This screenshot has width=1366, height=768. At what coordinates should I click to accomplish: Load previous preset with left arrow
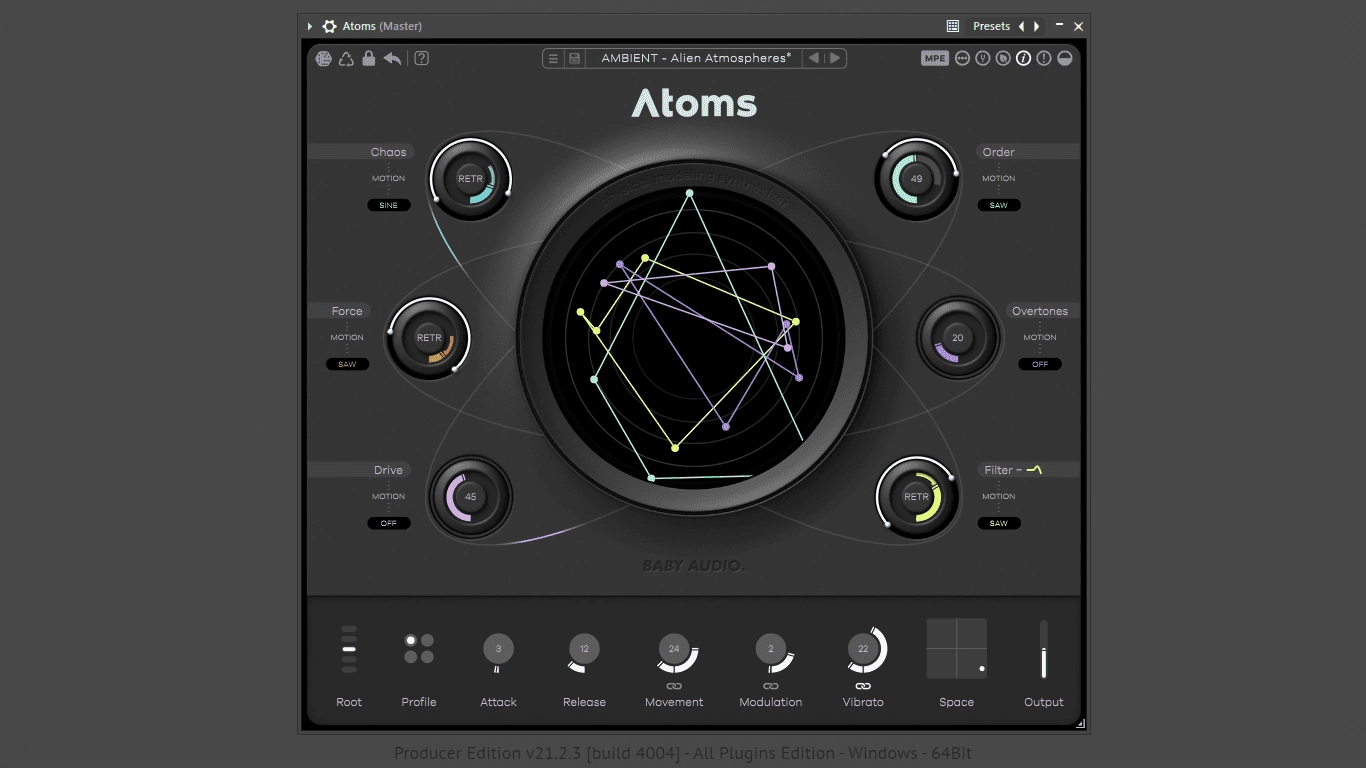(x=814, y=58)
